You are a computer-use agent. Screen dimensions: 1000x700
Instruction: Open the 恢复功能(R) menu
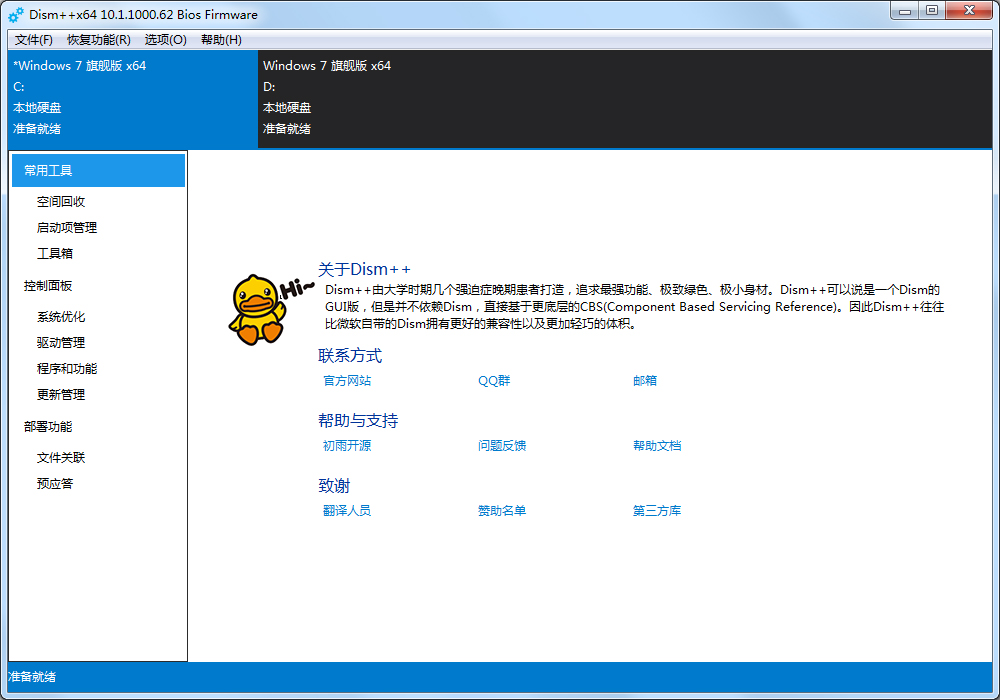pyautogui.click(x=99, y=40)
